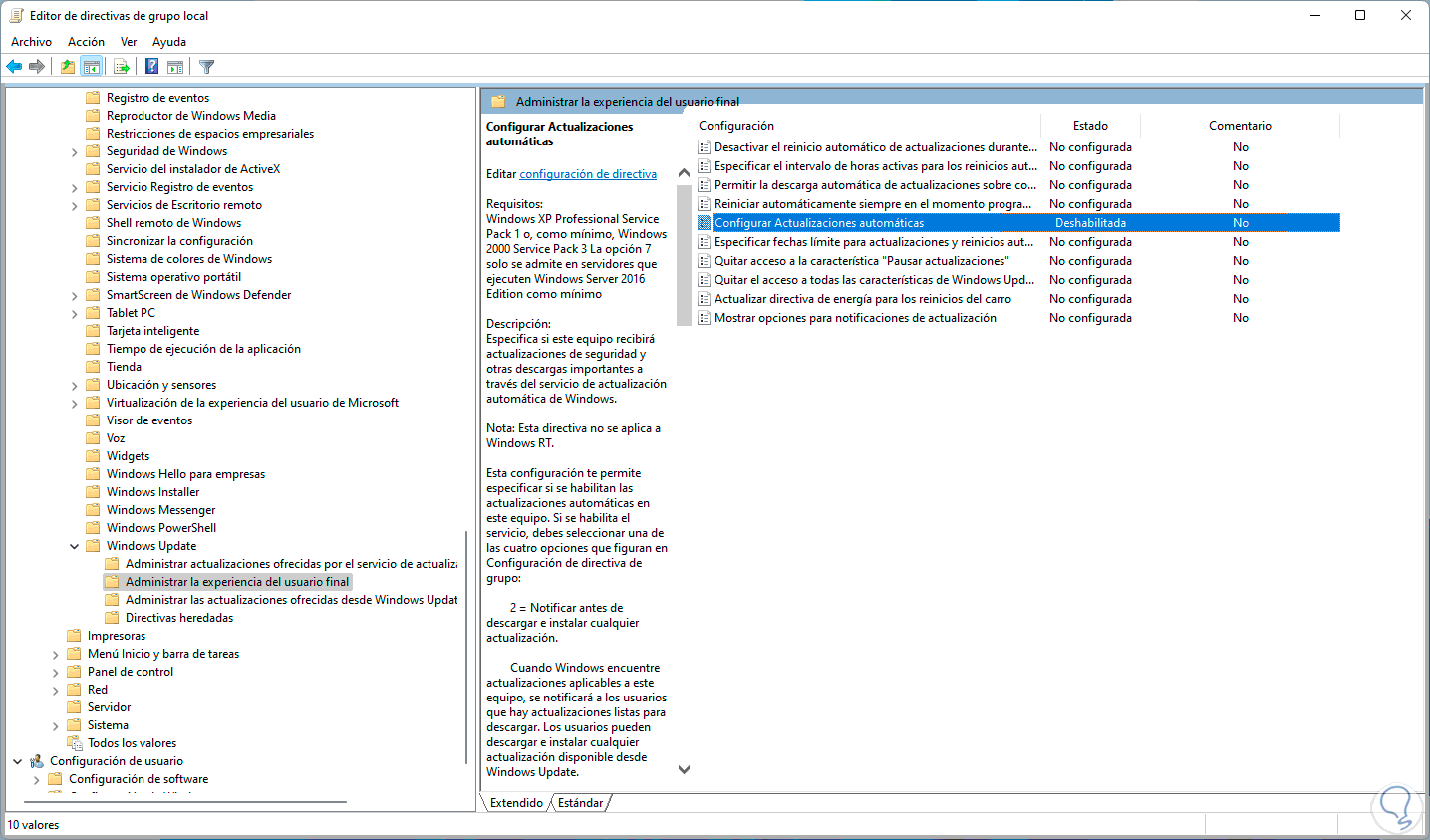Sort by the Estado column header
The image size is (1430, 840).
[1091, 126]
